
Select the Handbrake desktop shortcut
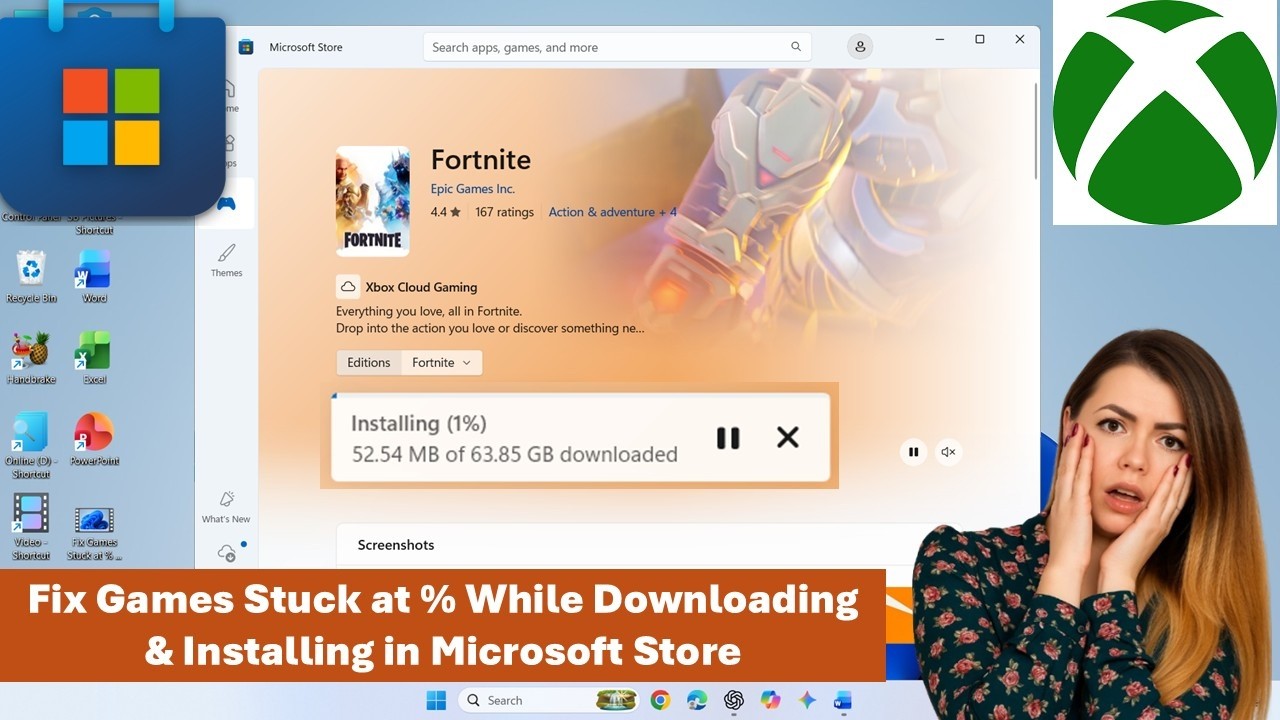[31, 358]
